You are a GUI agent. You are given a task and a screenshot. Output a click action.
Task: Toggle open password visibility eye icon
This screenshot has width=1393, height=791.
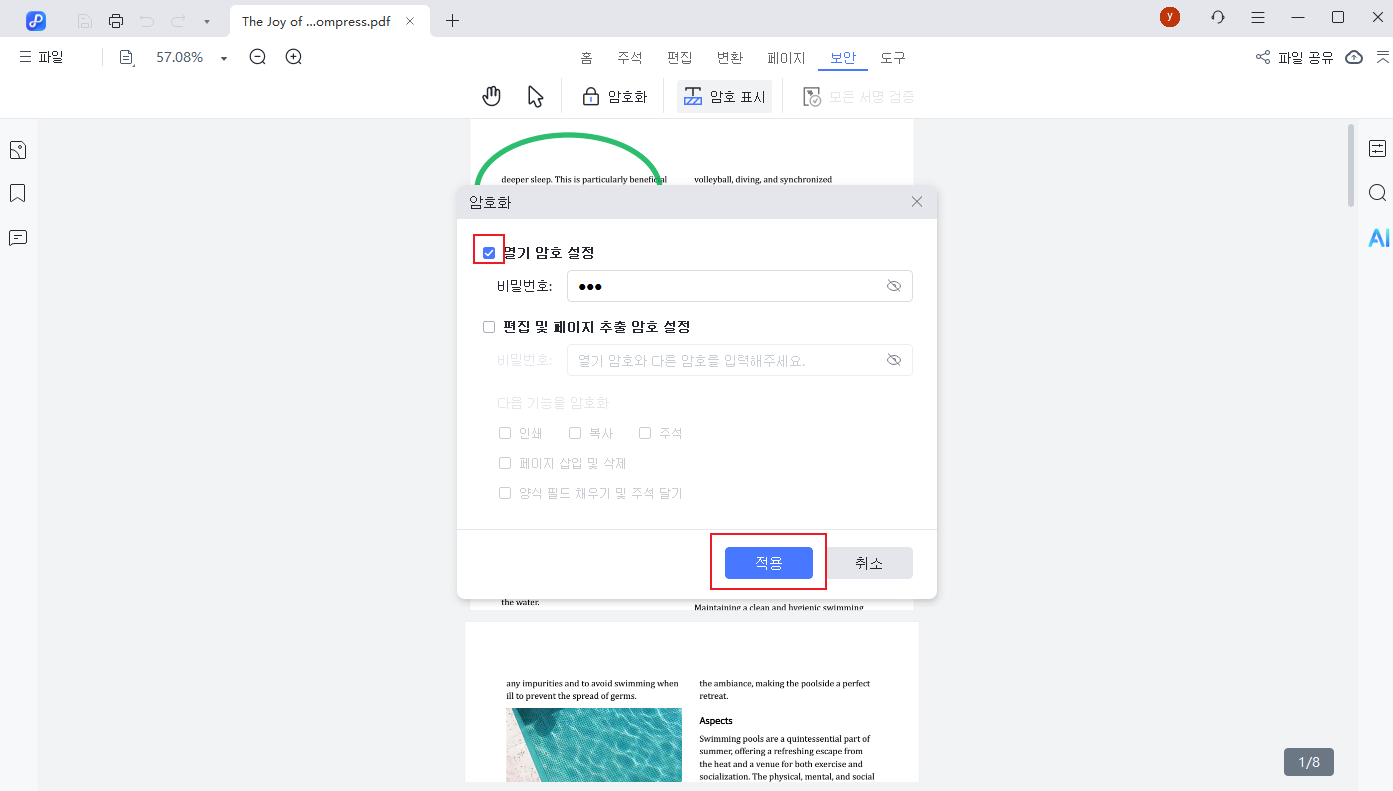(894, 286)
